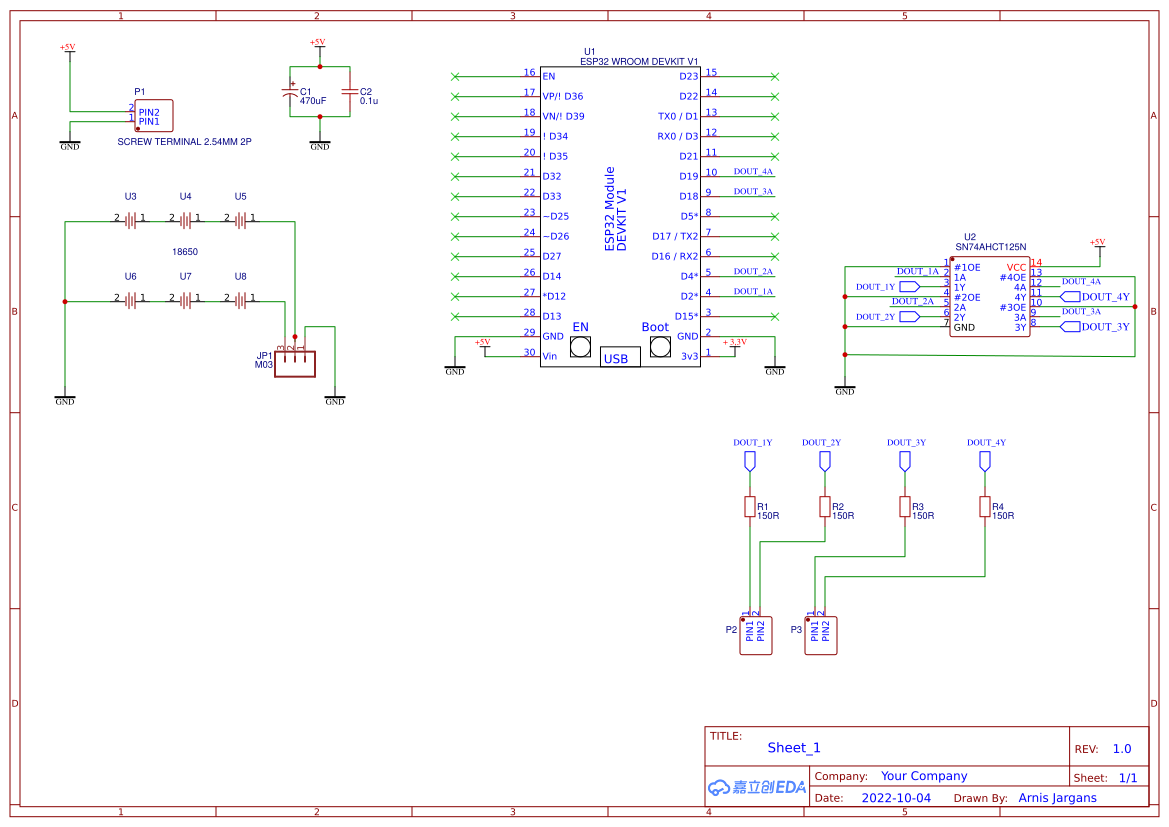
Task: Click the DOUT_4Y net flag near U2
Action: click(x=1093, y=296)
